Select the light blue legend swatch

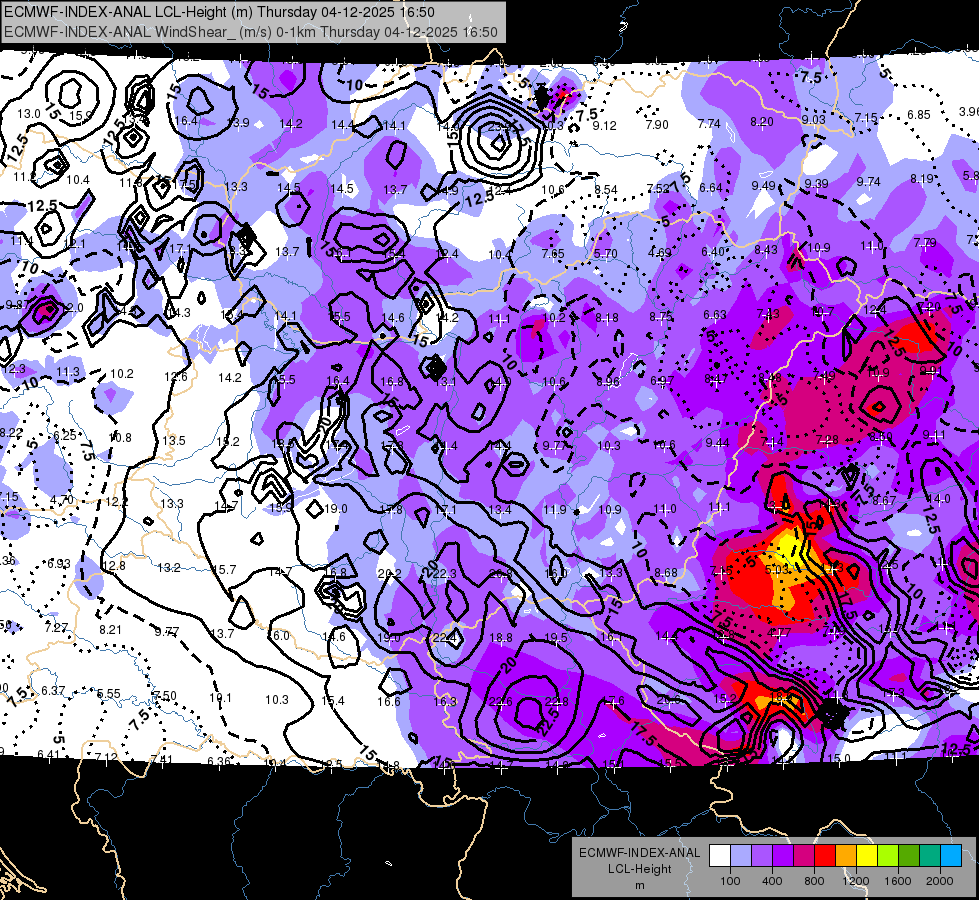[x=741, y=856]
